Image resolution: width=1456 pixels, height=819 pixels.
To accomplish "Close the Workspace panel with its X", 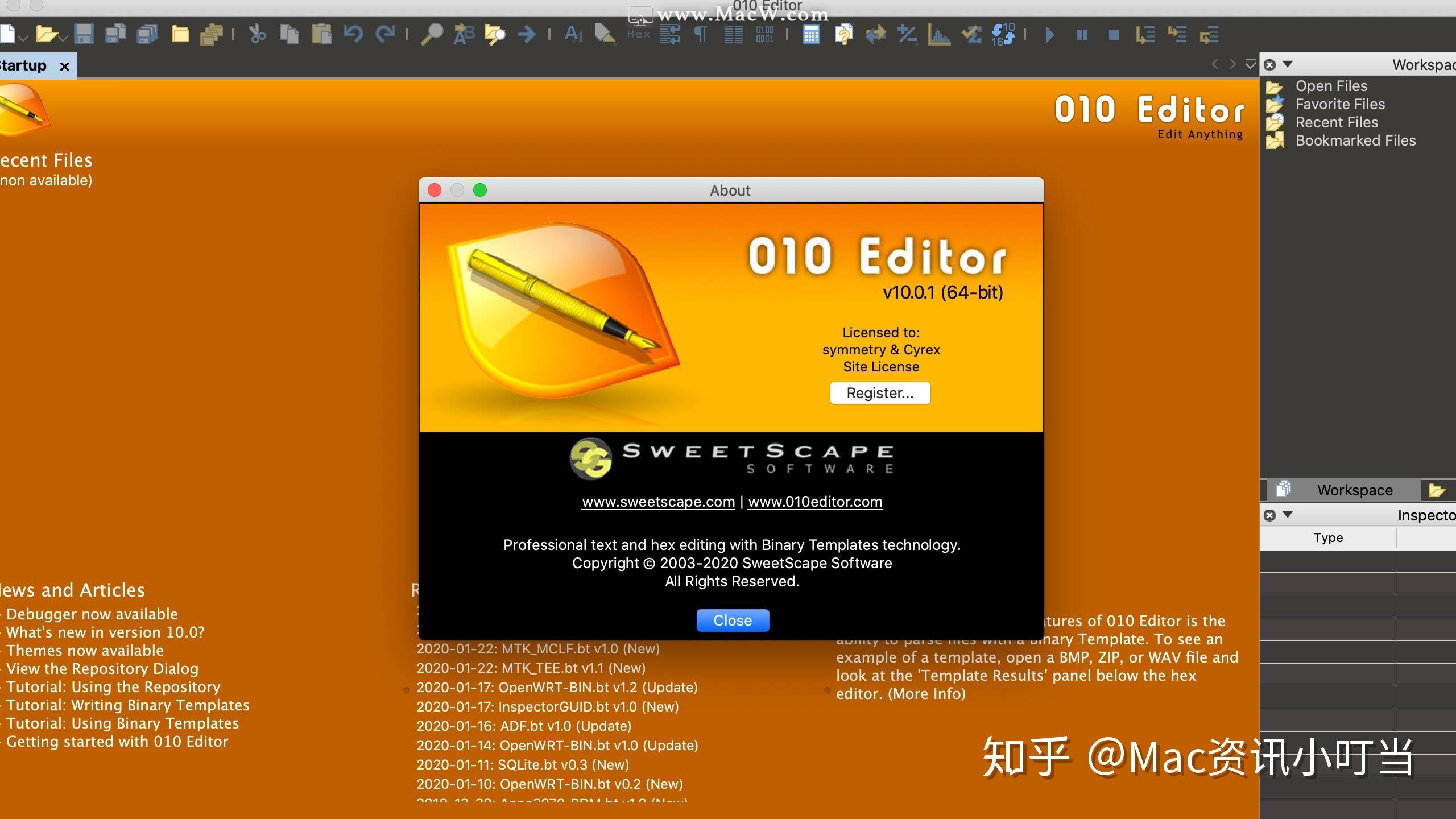I will point(1269,64).
